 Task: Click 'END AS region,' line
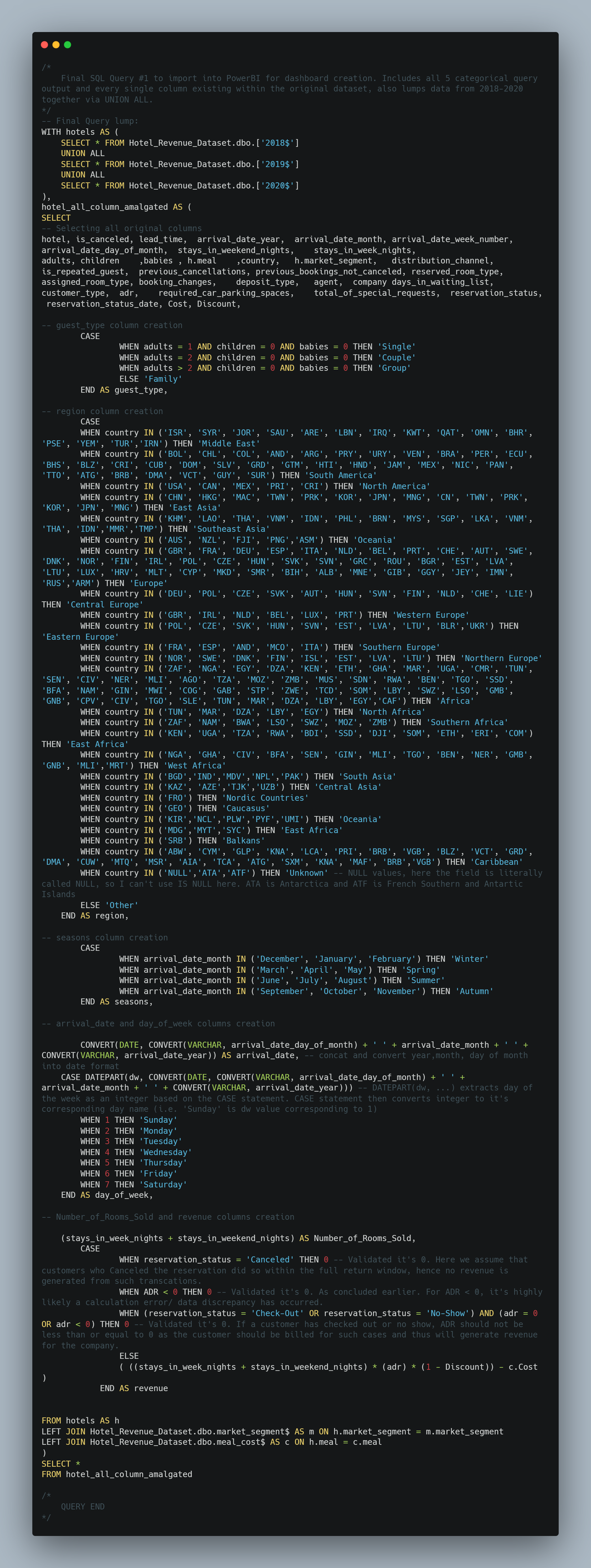point(95,916)
